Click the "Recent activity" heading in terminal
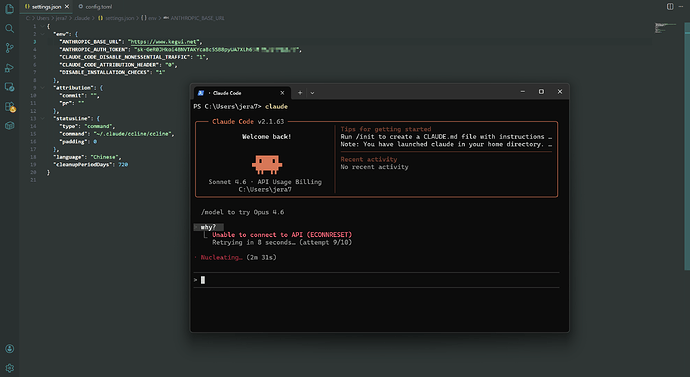The height and width of the screenshot is (377, 690). pos(369,159)
